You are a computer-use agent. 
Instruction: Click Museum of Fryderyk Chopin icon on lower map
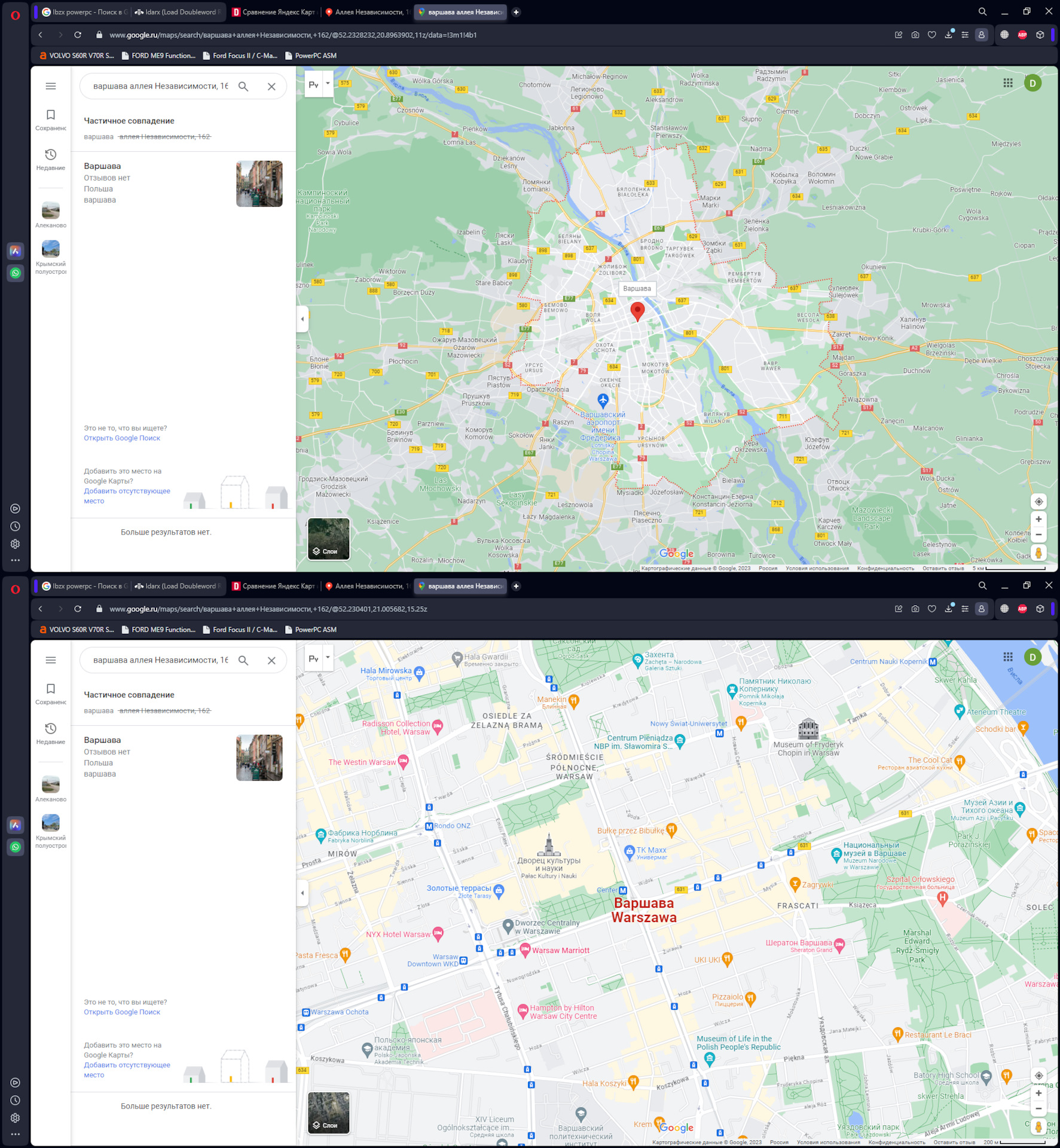pyautogui.click(x=808, y=729)
